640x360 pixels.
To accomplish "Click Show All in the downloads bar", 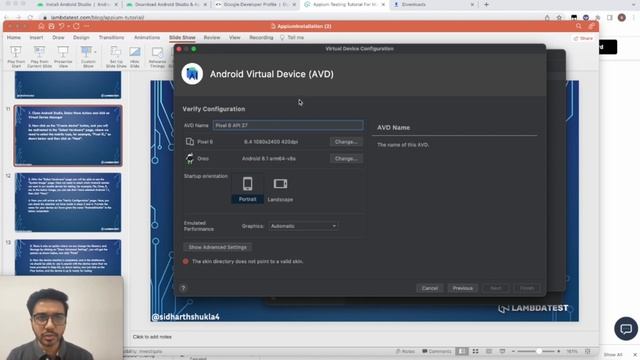I will pos(613,355).
